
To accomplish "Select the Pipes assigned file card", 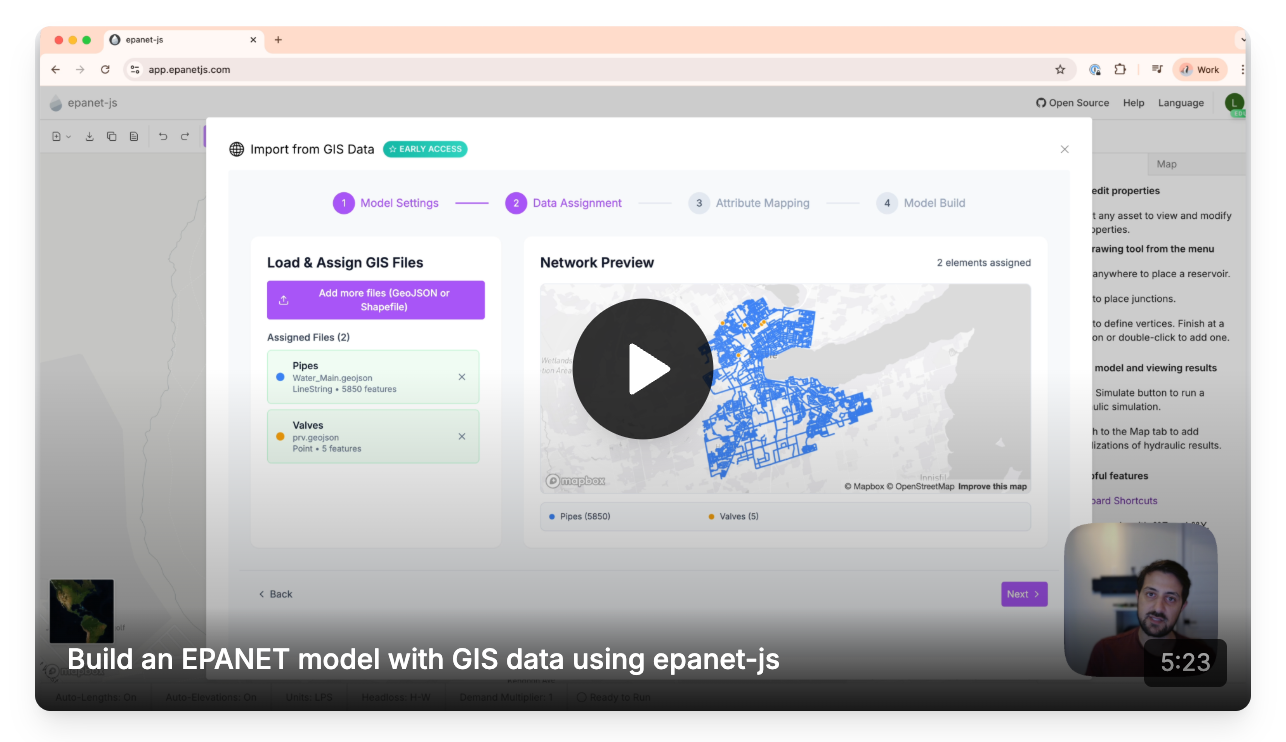I will tap(373, 377).
